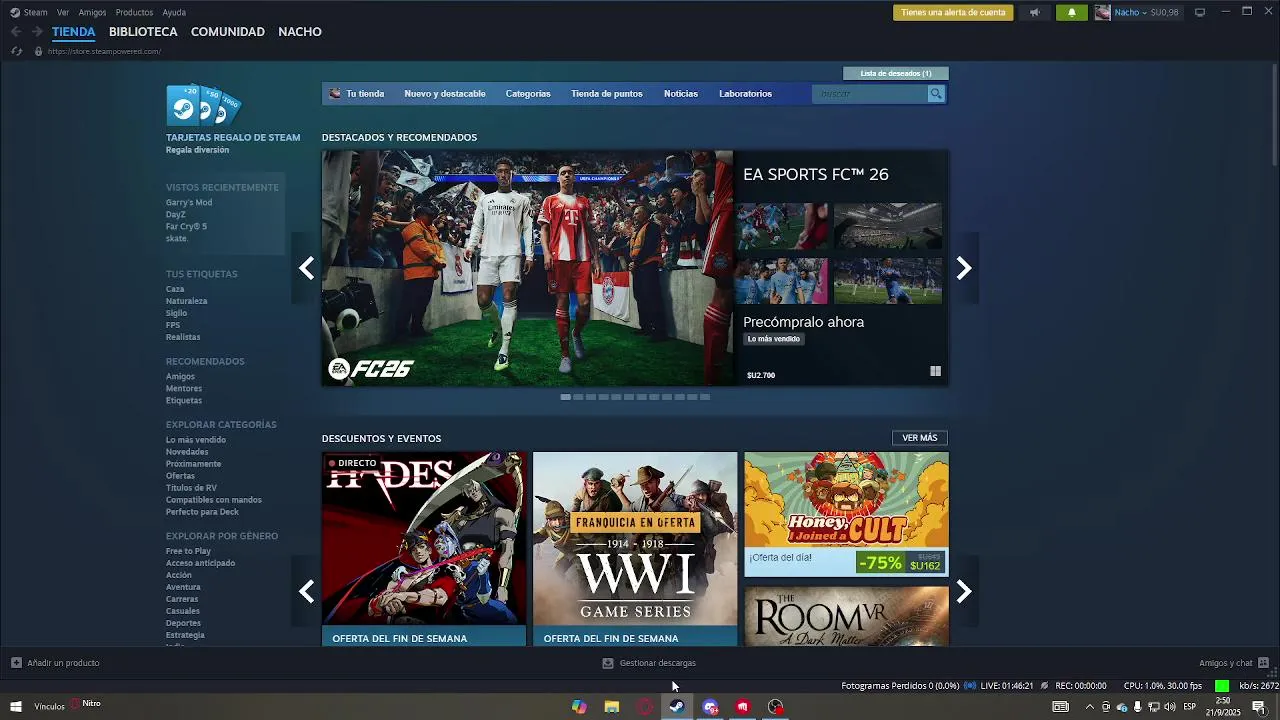Open File Explorer from the taskbar
The image size is (1280, 720).
point(612,707)
